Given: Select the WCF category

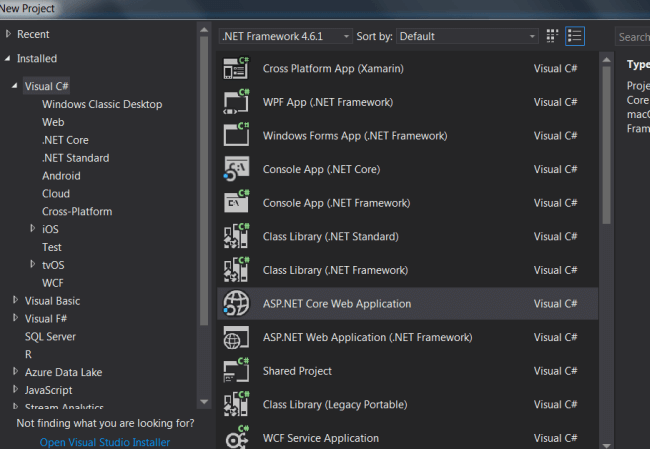Looking at the screenshot, I should coord(53,283).
